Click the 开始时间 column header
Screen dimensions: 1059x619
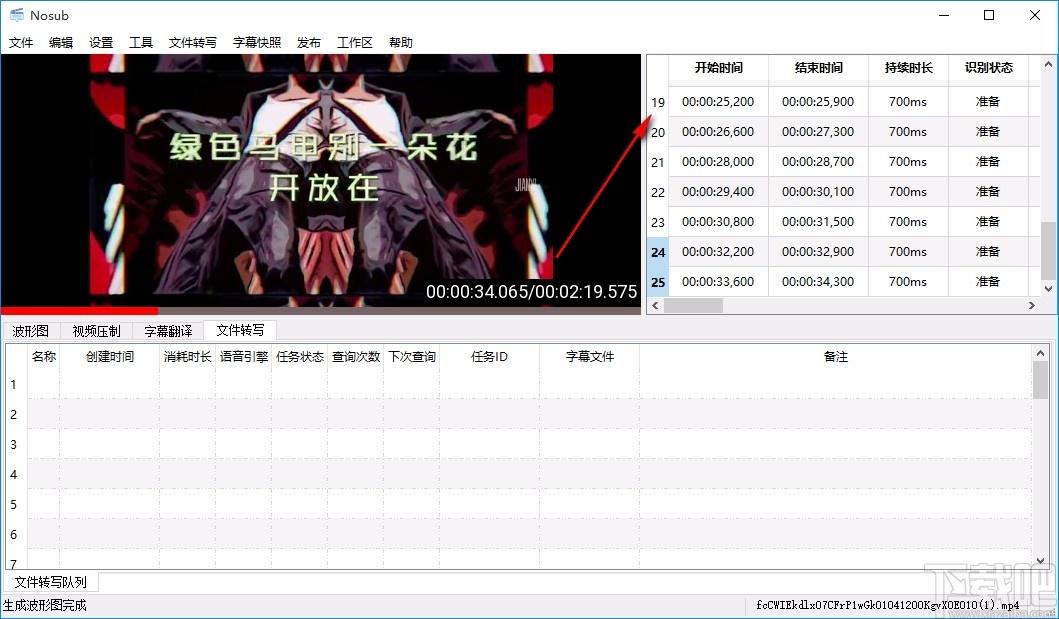718,68
